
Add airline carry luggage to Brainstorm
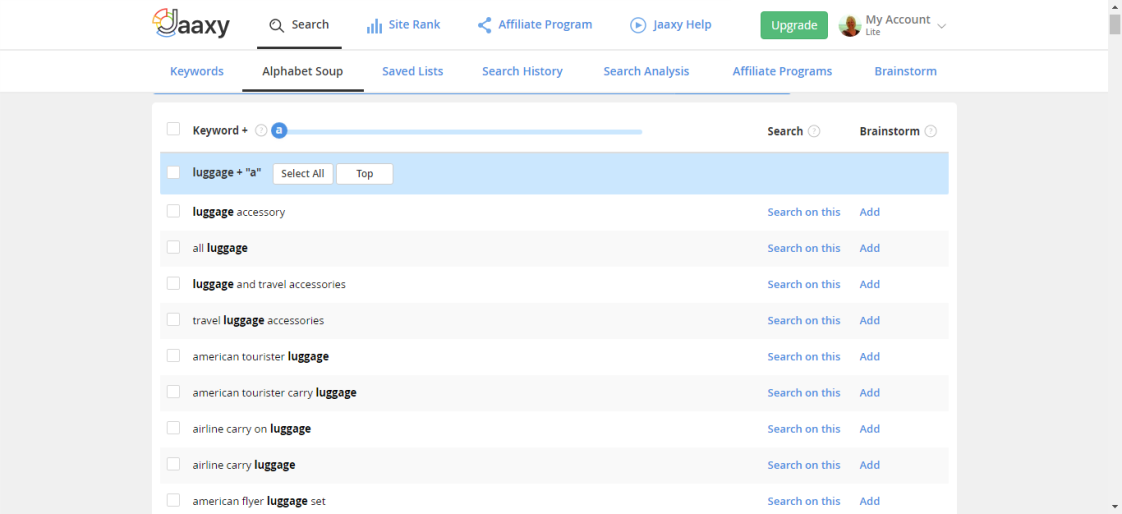pos(869,465)
